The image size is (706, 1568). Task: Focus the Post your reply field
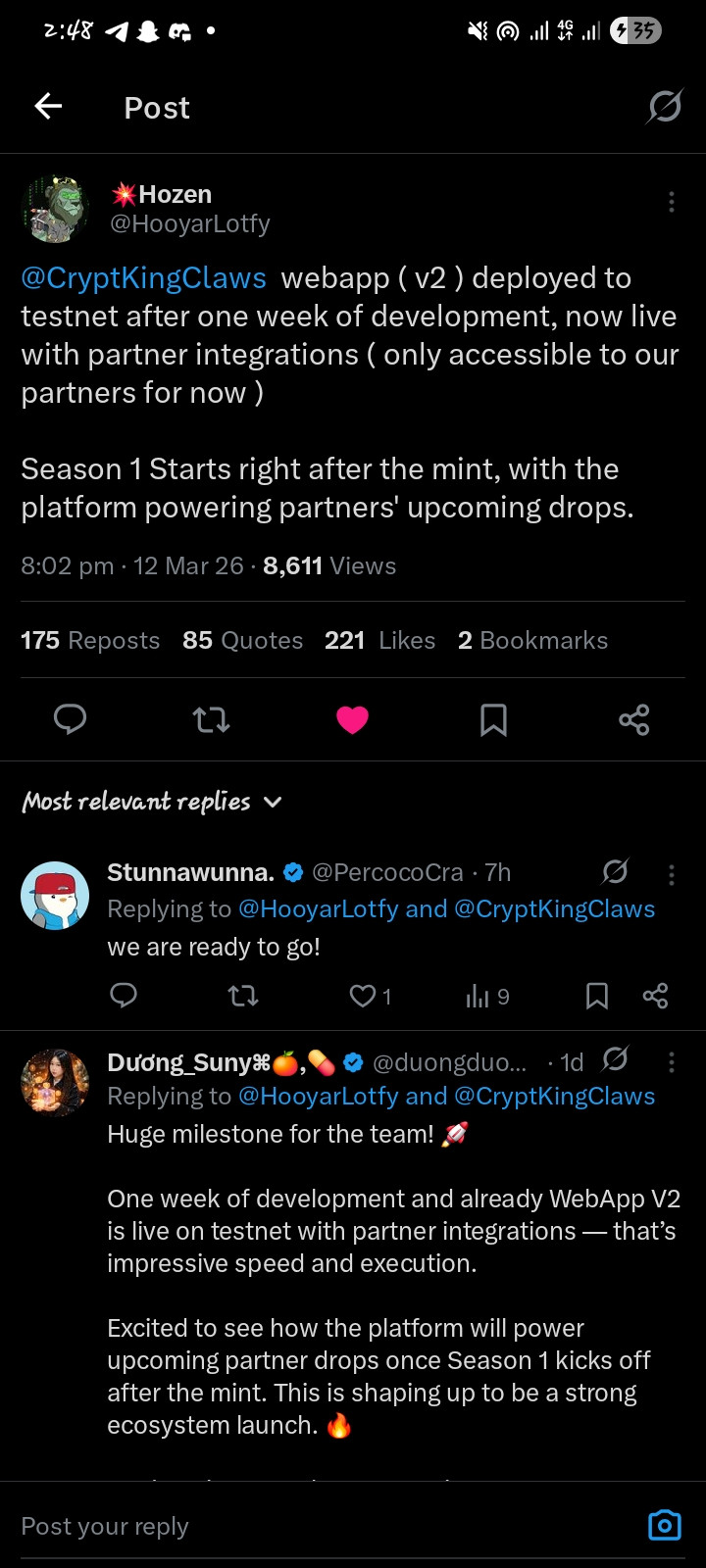(324, 1526)
